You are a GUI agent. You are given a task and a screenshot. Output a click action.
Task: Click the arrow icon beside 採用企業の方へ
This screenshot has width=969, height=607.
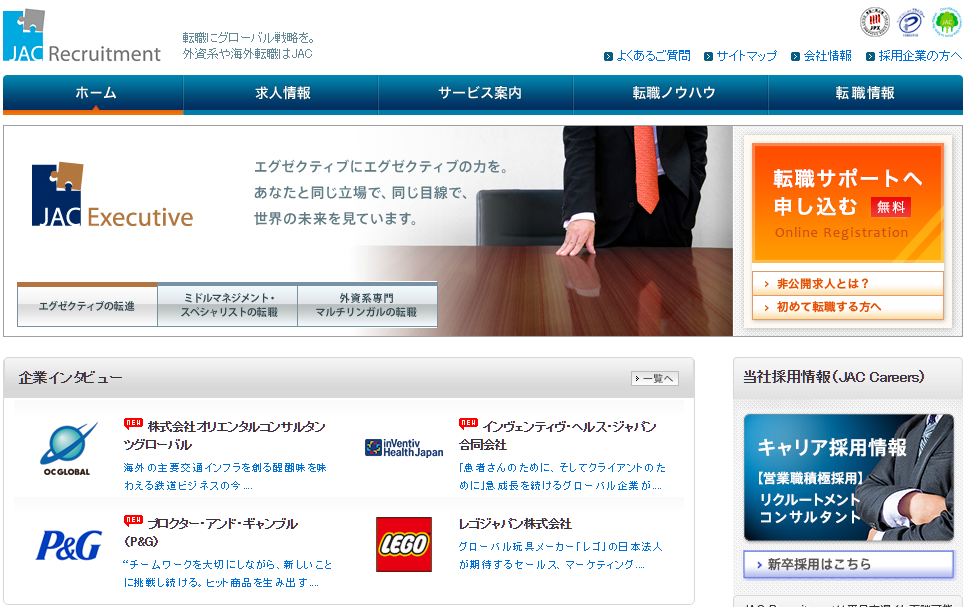click(x=870, y=56)
